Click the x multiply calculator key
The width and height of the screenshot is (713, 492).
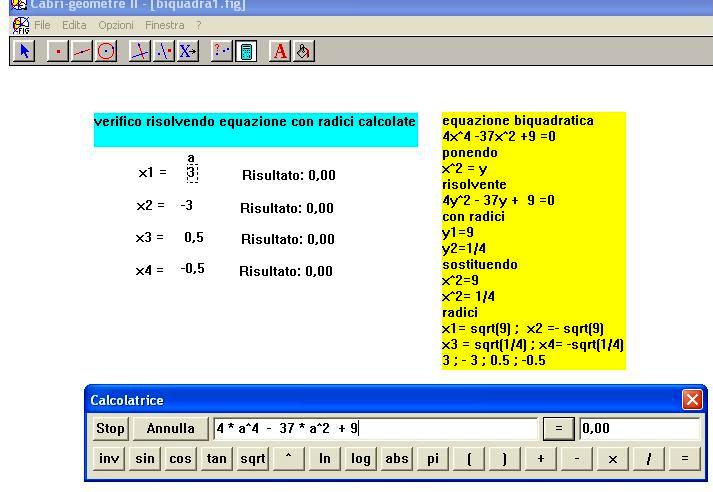tap(613, 458)
